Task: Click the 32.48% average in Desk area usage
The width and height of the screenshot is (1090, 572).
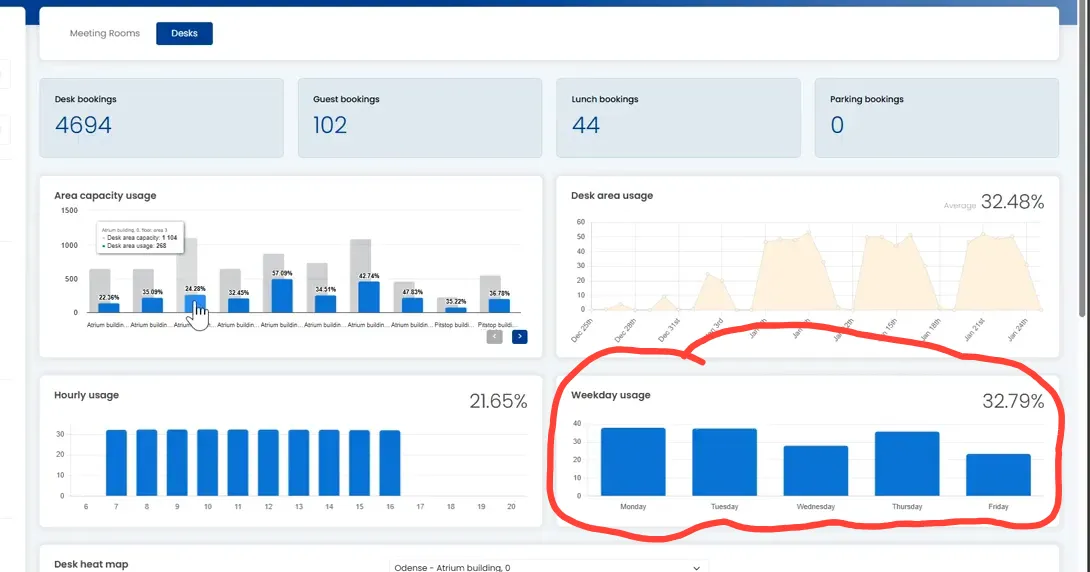Action: (1012, 202)
